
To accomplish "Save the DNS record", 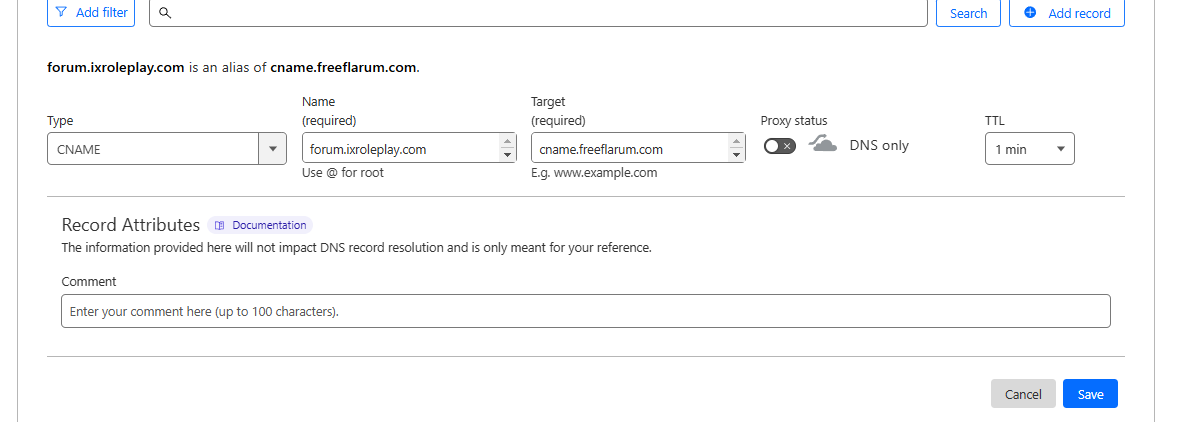I will [x=1090, y=394].
